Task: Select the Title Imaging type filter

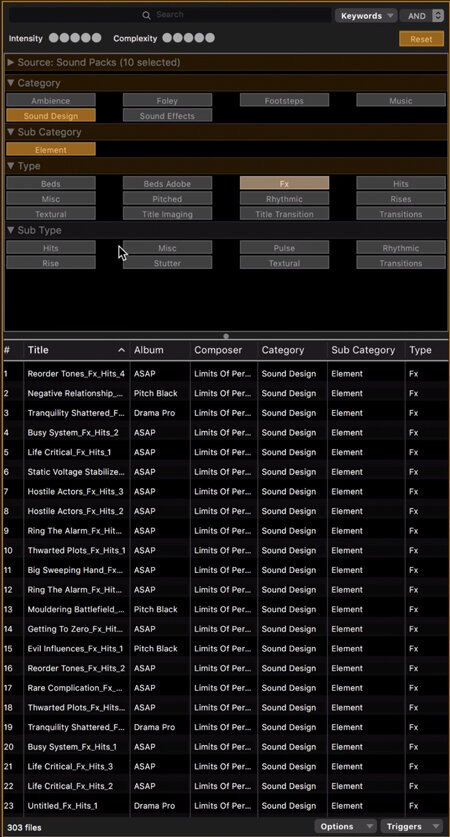Action: pos(167,214)
